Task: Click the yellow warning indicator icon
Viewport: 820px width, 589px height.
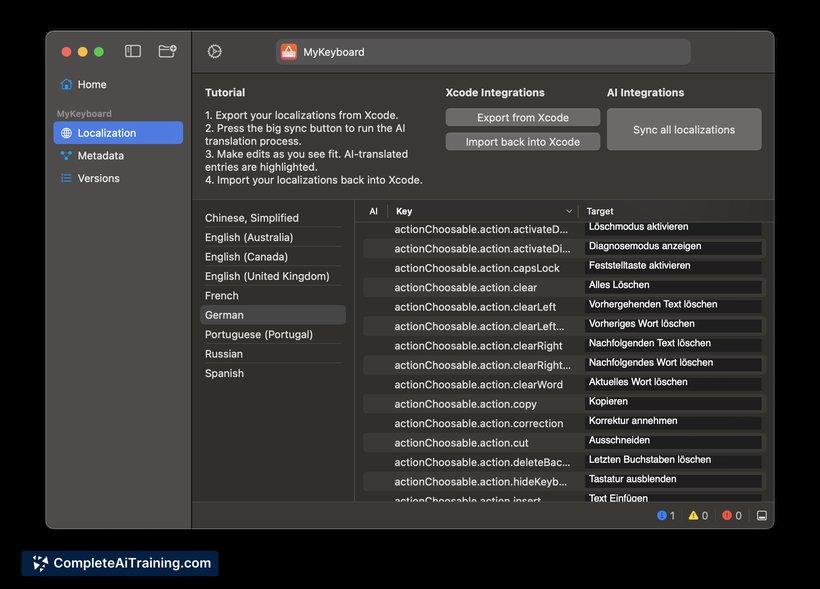Action: [x=693, y=516]
